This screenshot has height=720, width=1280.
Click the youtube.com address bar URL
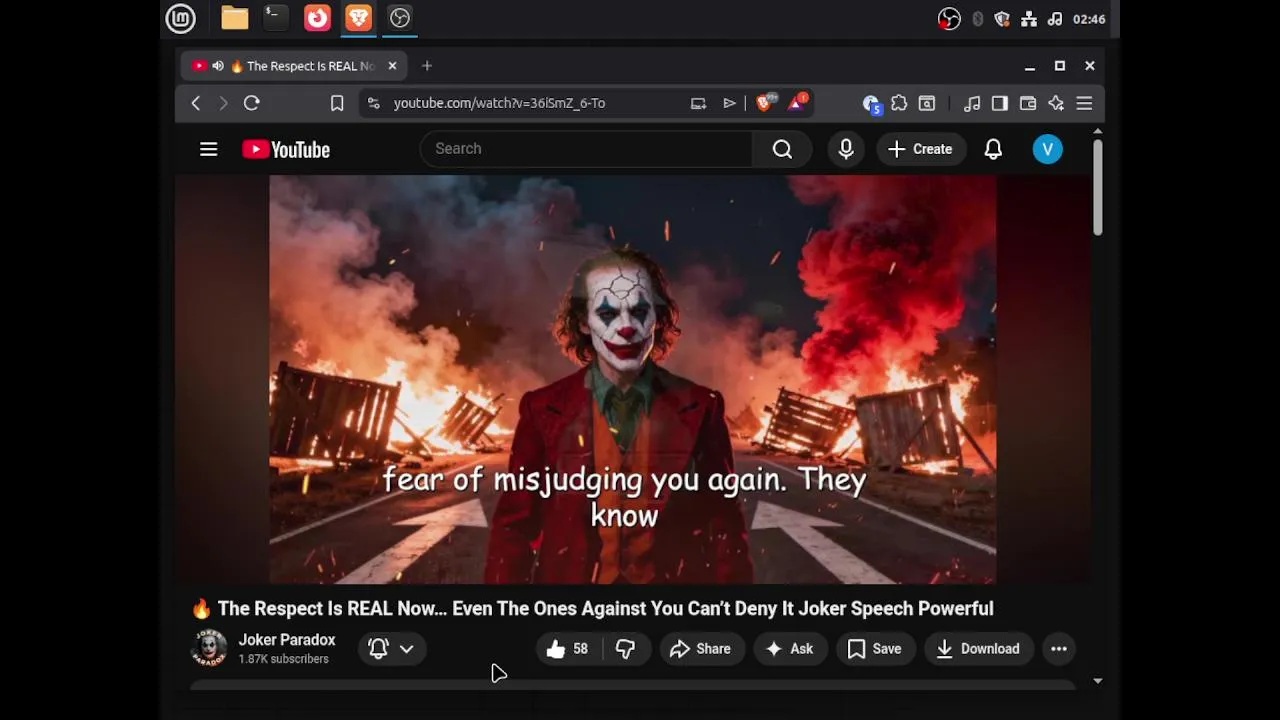(499, 103)
